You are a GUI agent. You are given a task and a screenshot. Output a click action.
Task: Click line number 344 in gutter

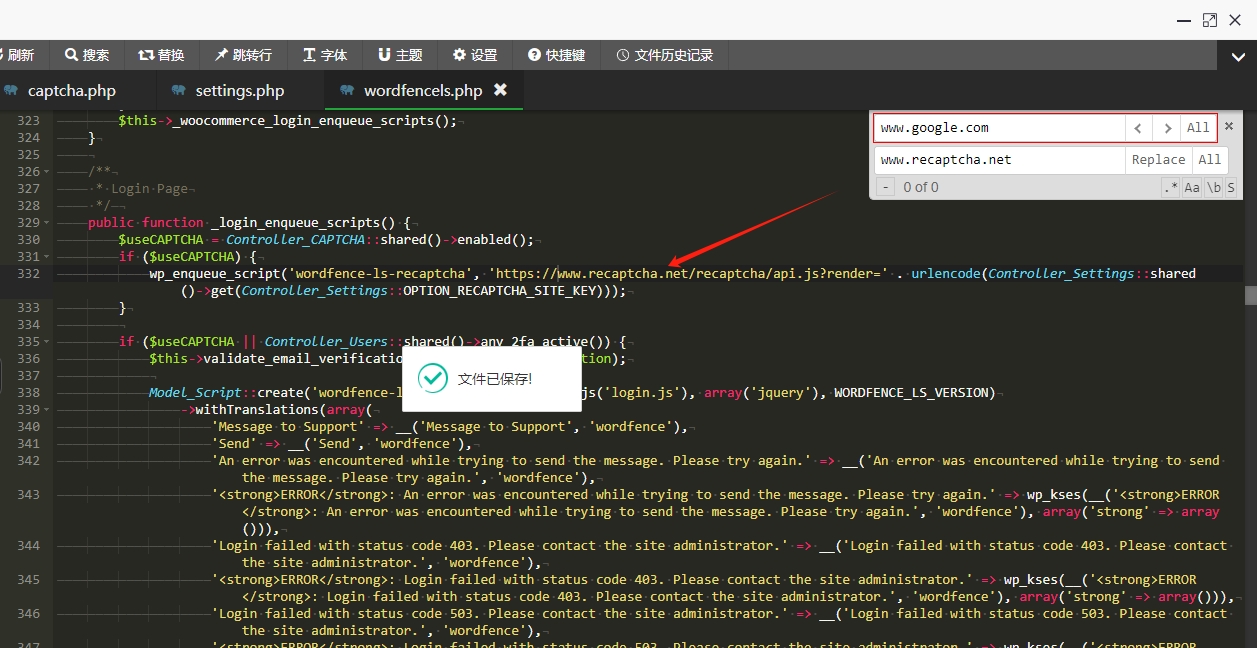coord(28,546)
